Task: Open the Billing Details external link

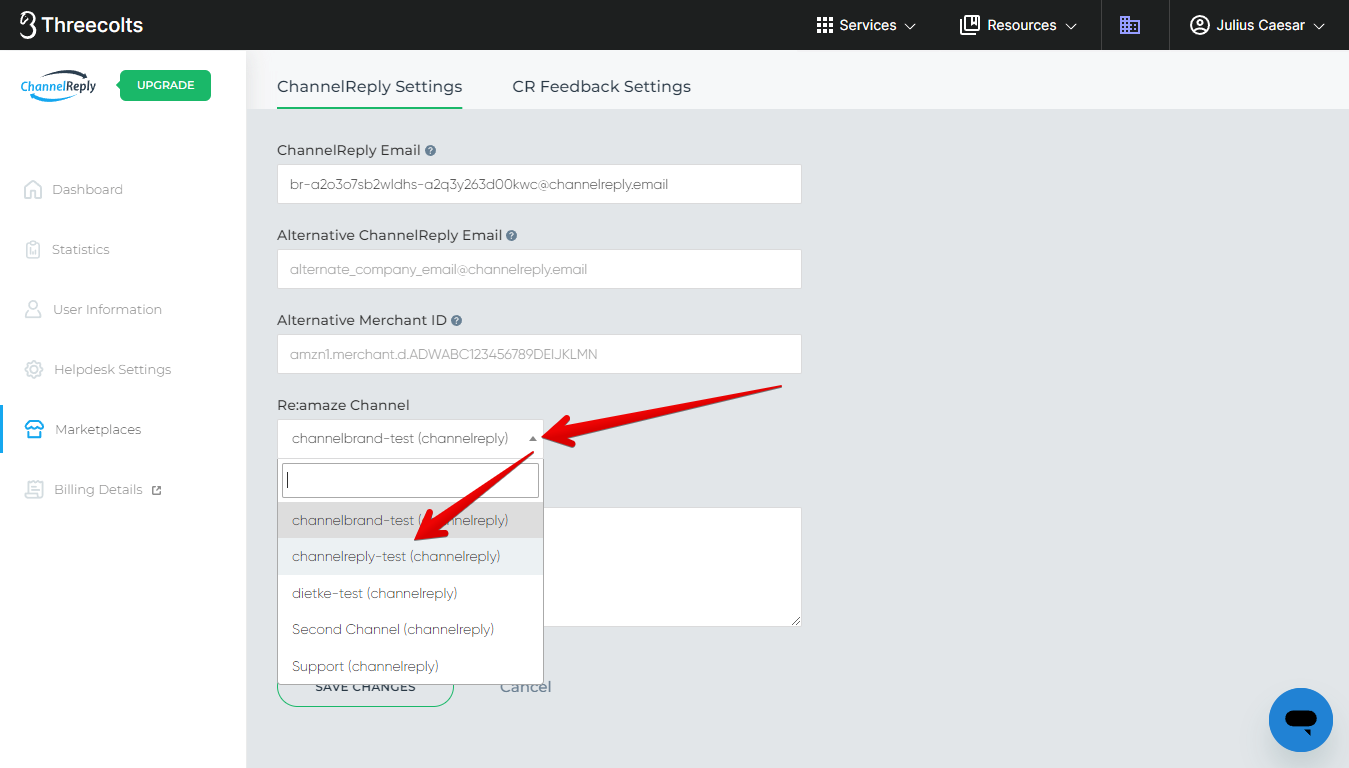Action: [x=98, y=490]
